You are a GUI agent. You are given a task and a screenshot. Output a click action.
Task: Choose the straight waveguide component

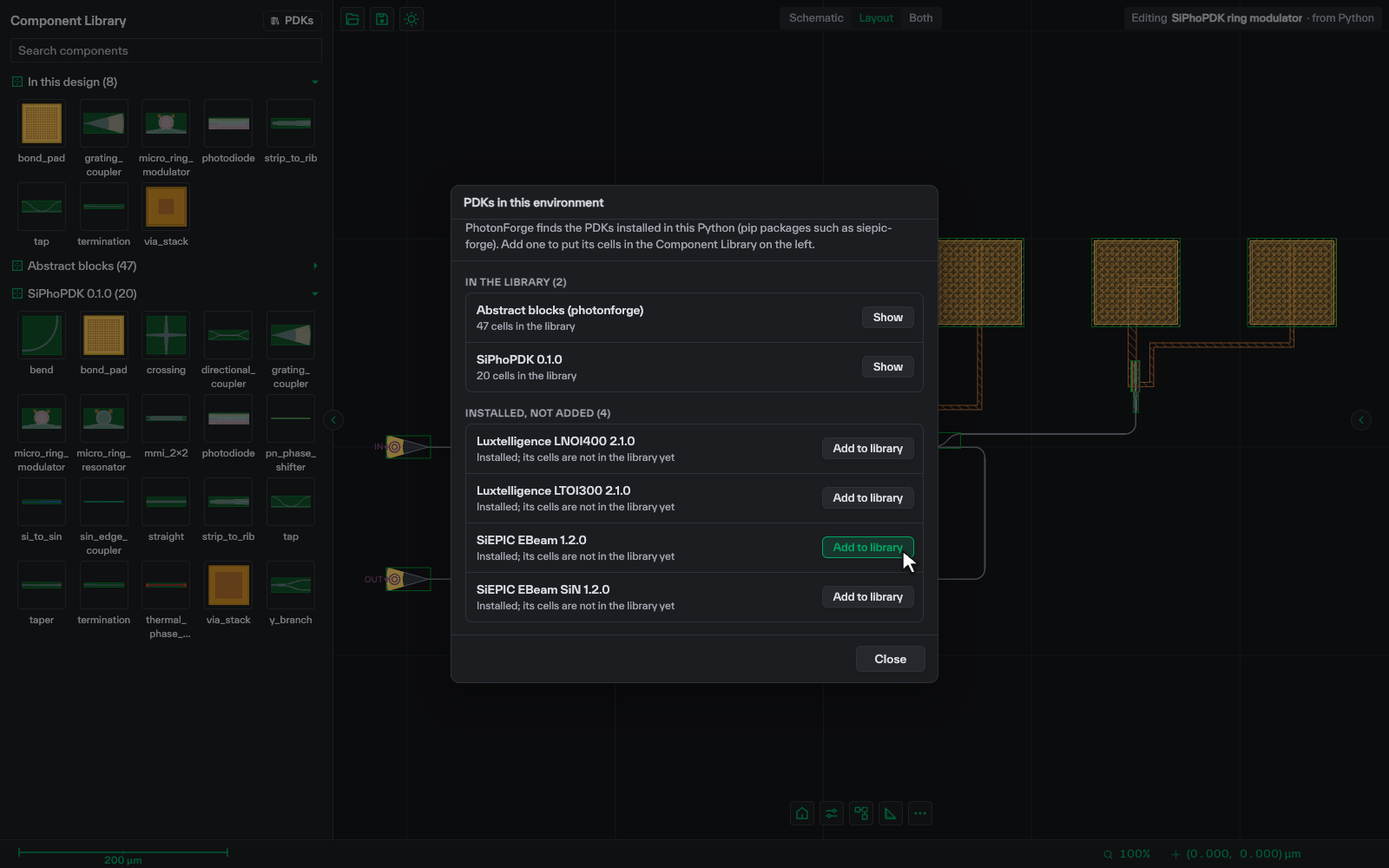167,502
